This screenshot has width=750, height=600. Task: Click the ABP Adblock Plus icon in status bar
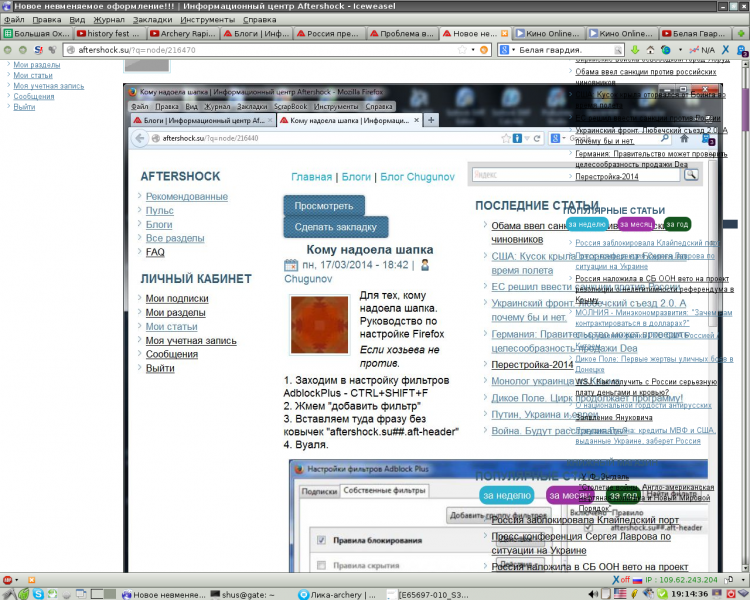tap(8, 579)
